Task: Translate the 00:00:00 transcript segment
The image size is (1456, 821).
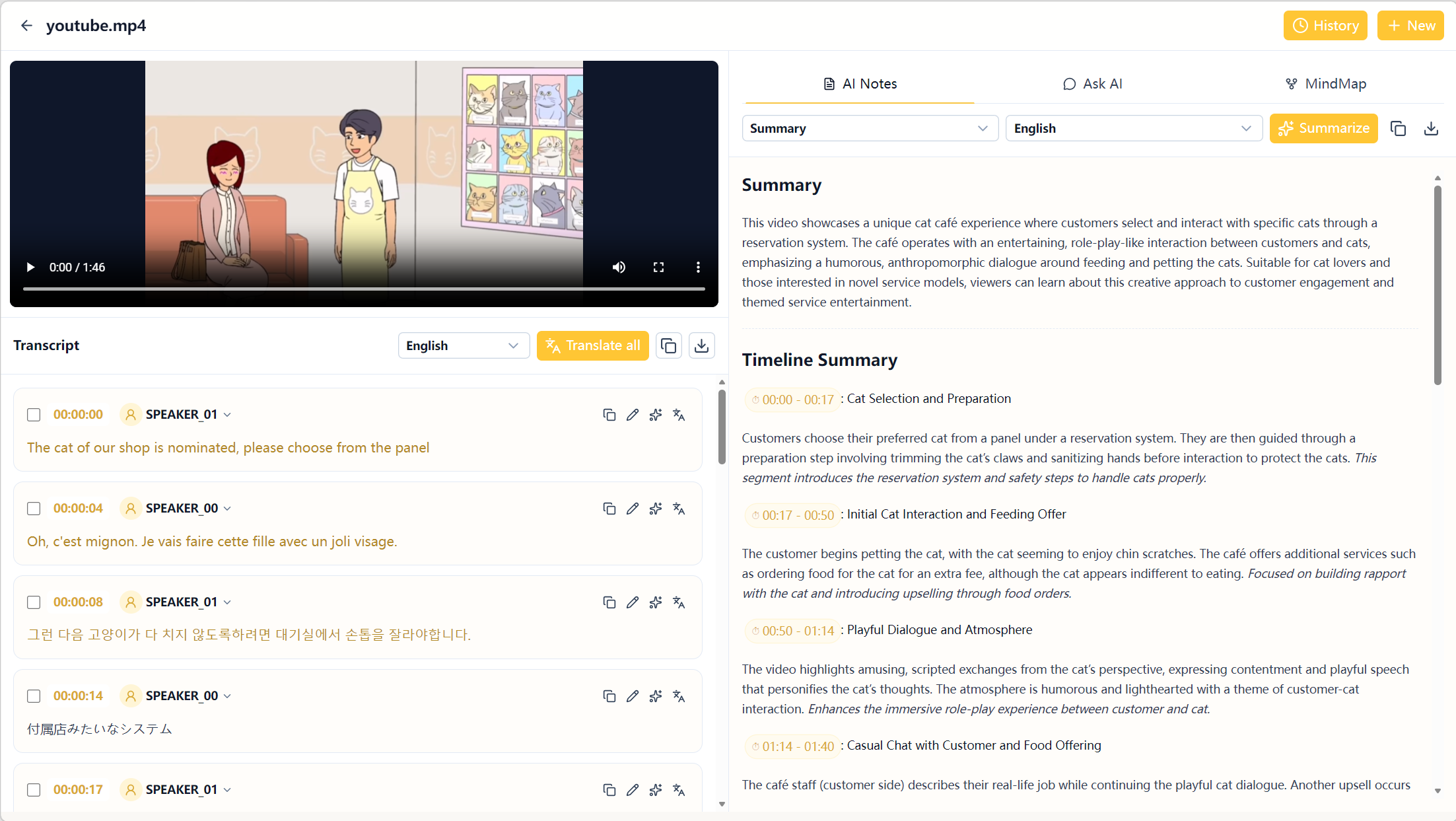Action: (x=679, y=415)
